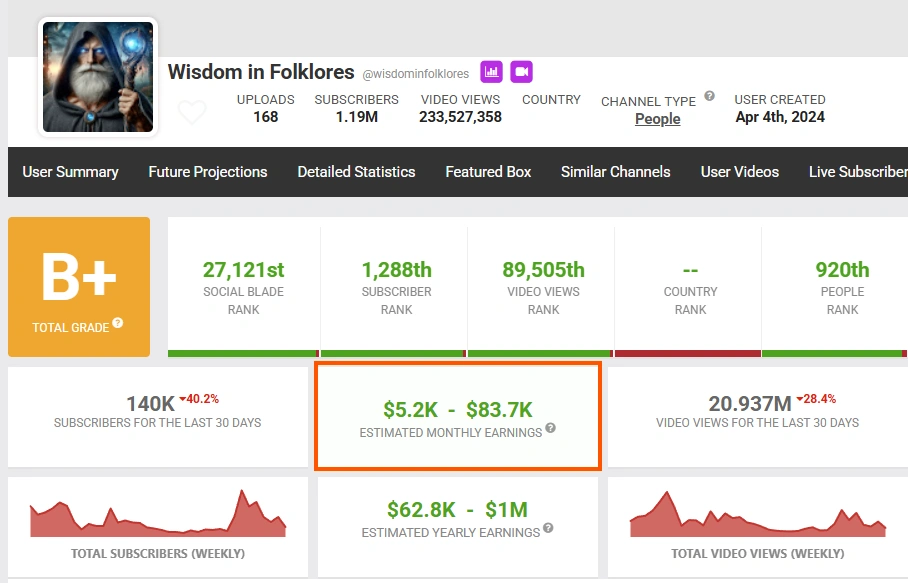The image size is (908, 583).
Task: Click the 27,121st Social Blade rank
Action: [244, 270]
